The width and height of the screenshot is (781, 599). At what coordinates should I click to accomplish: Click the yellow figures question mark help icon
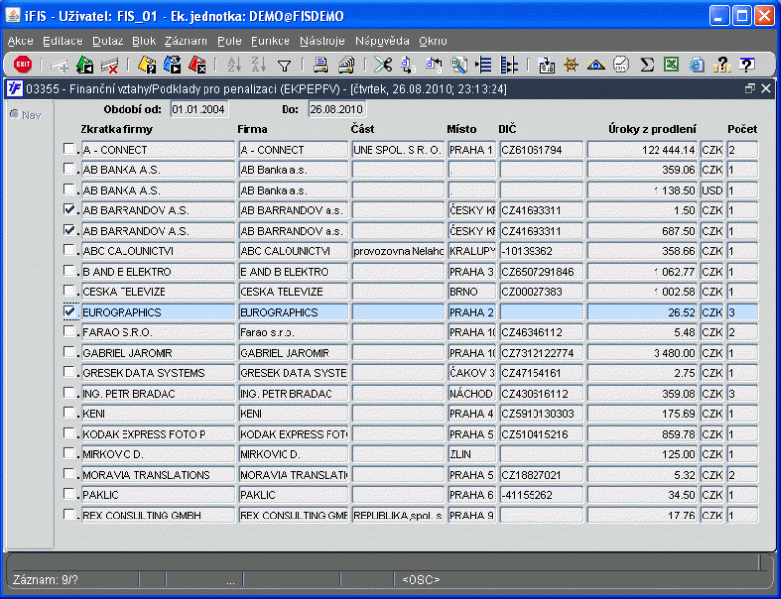(722, 65)
